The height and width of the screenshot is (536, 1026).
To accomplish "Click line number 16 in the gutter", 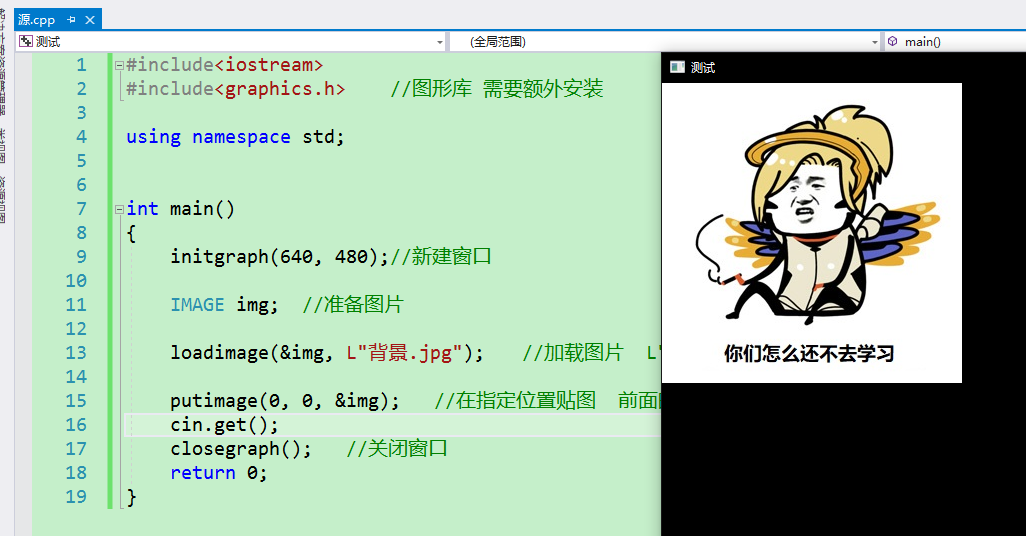I will (x=76, y=425).
